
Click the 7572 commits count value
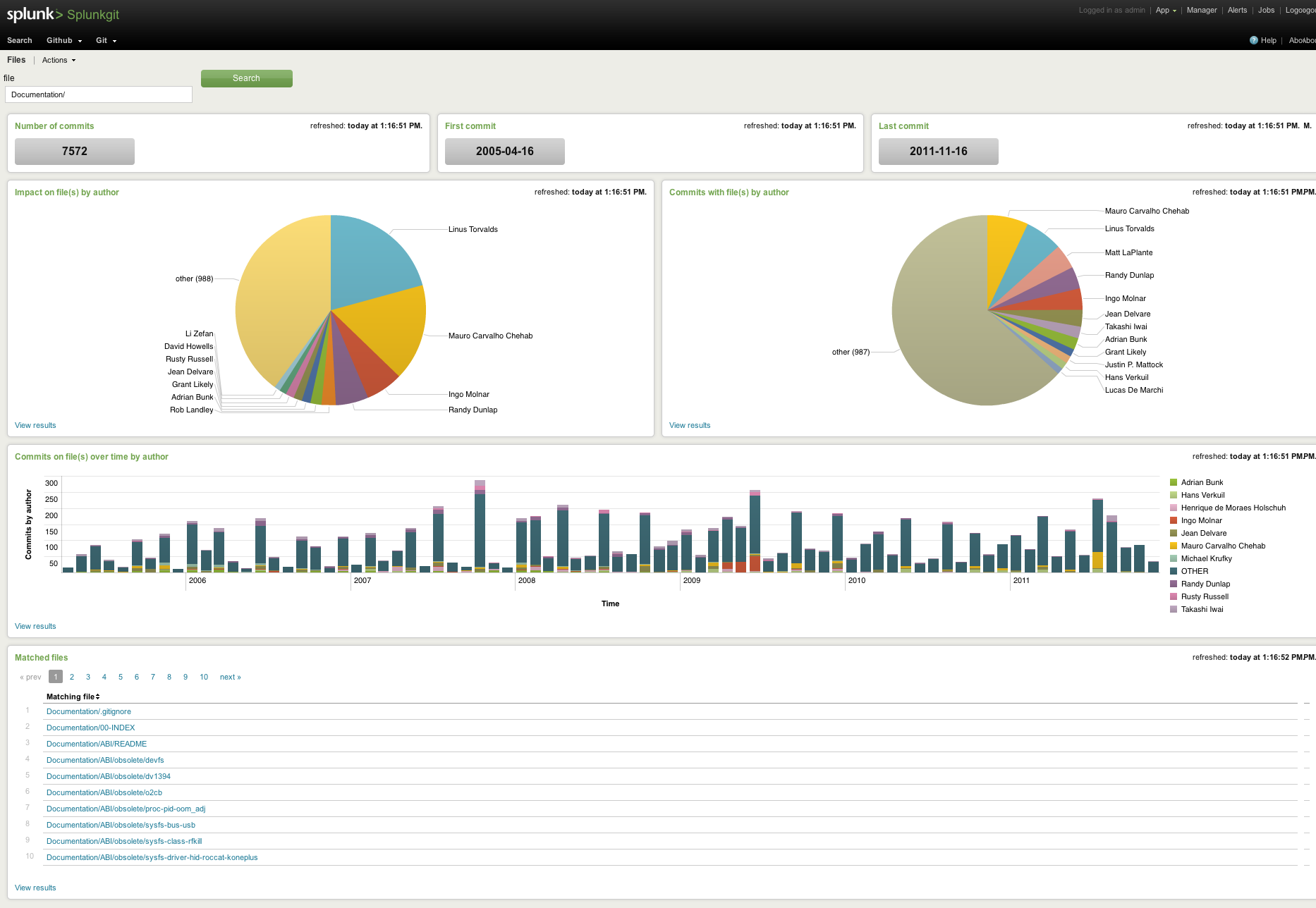75,151
